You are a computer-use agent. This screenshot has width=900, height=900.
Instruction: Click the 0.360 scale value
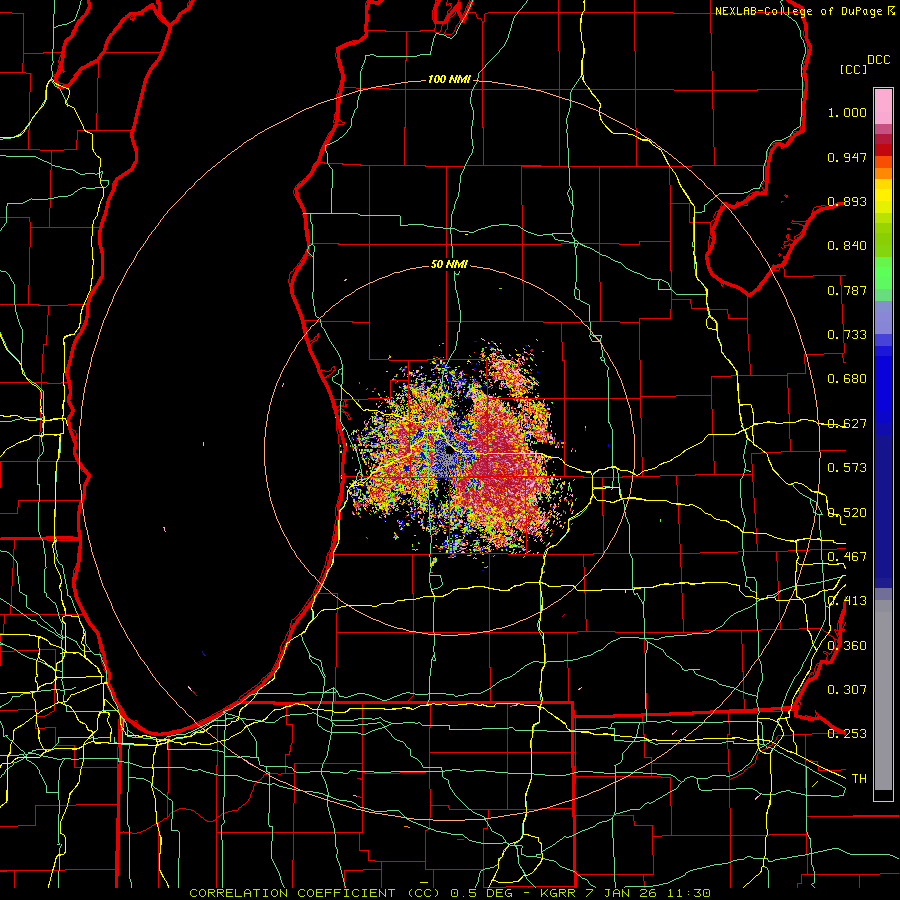(x=847, y=646)
